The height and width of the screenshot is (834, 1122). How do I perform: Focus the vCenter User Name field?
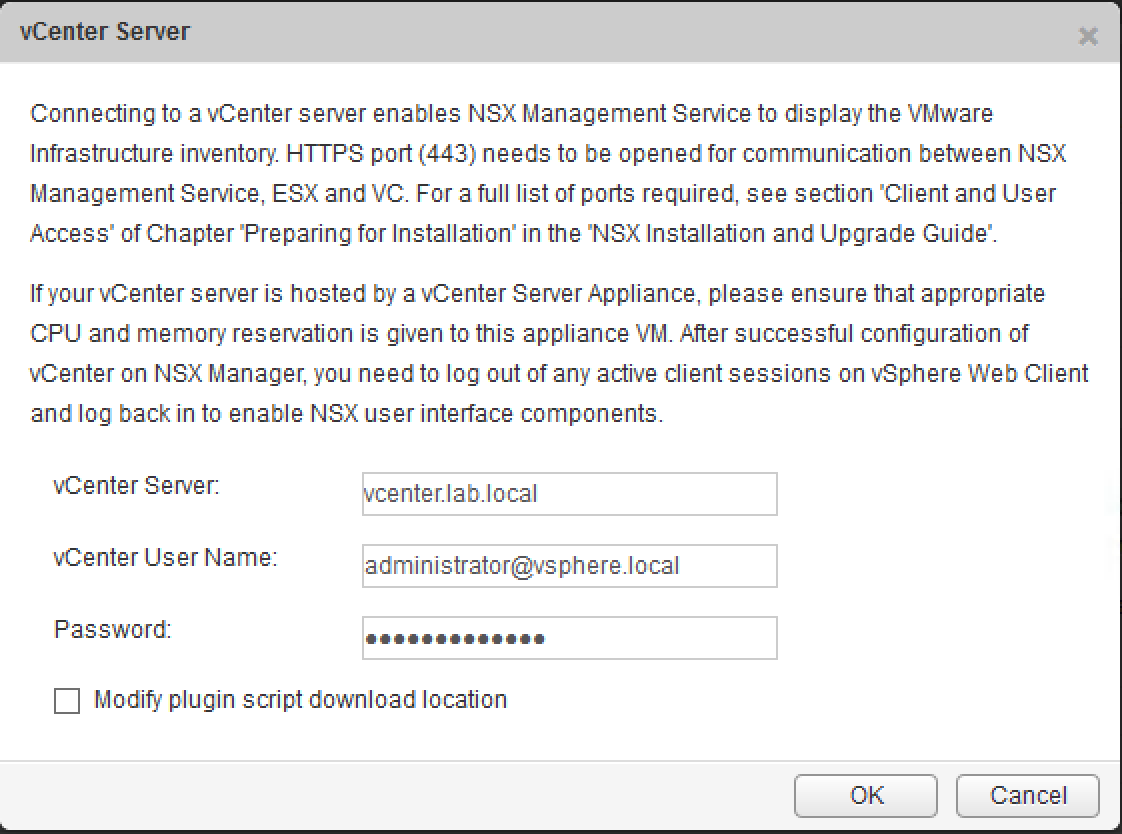click(570, 566)
